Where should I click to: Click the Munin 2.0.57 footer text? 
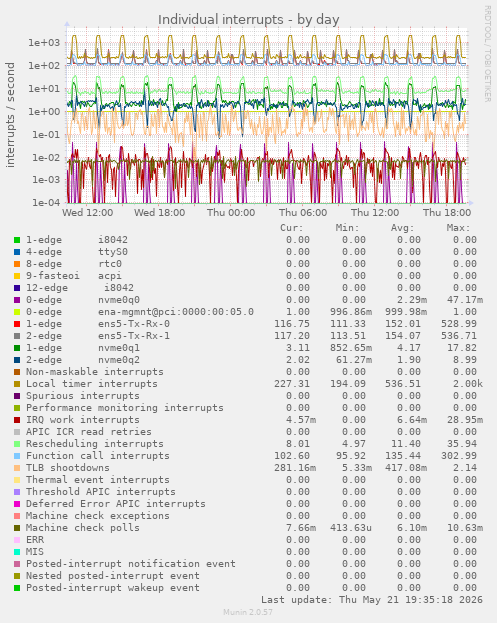click(x=248, y=612)
